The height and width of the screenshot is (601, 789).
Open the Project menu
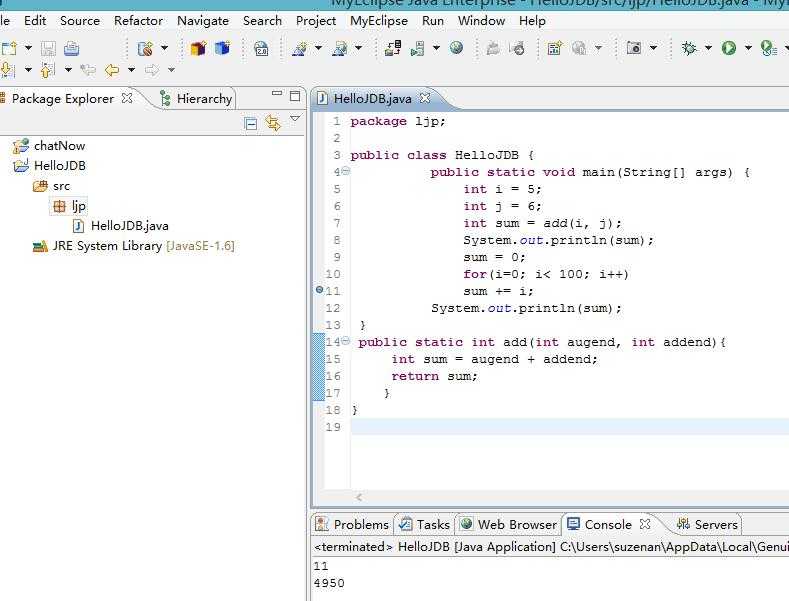coord(315,21)
